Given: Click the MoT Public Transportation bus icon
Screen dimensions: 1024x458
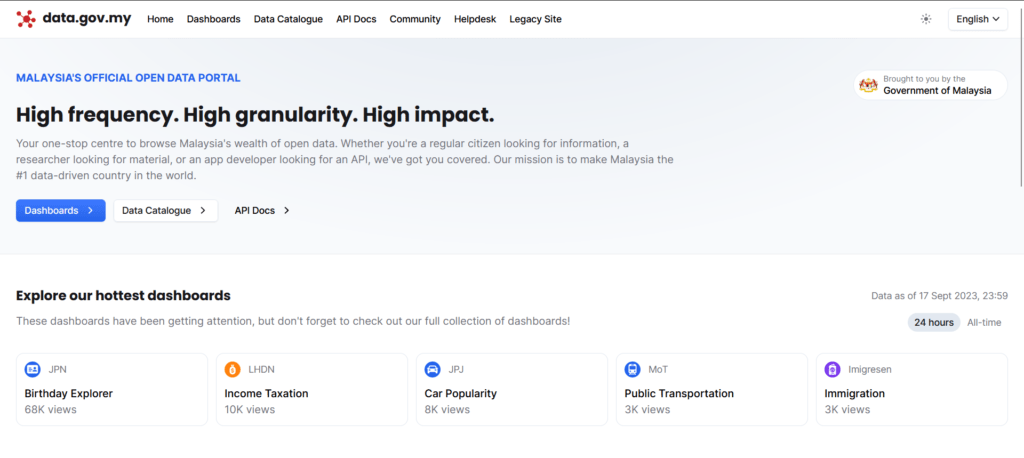Looking at the screenshot, I should 633,369.
